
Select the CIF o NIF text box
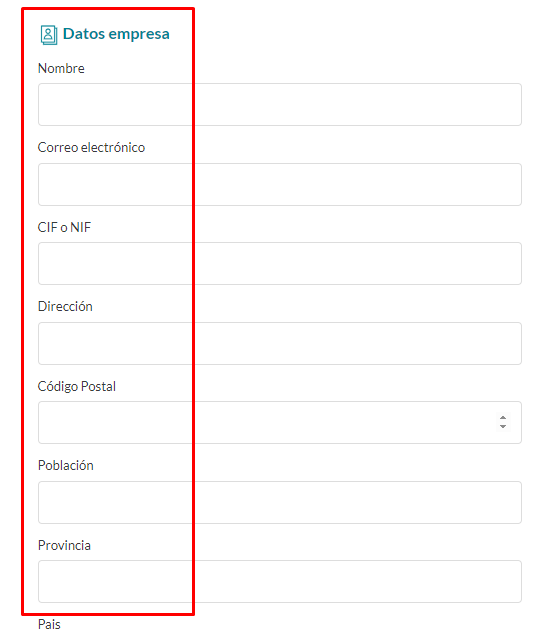click(x=280, y=263)
